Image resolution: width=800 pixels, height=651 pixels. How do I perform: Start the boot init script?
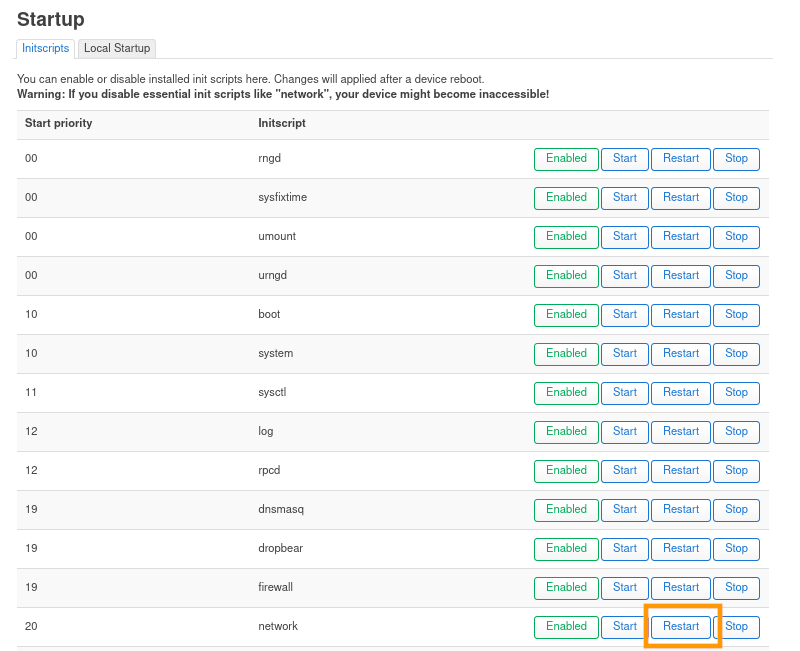tap(625, 315)
